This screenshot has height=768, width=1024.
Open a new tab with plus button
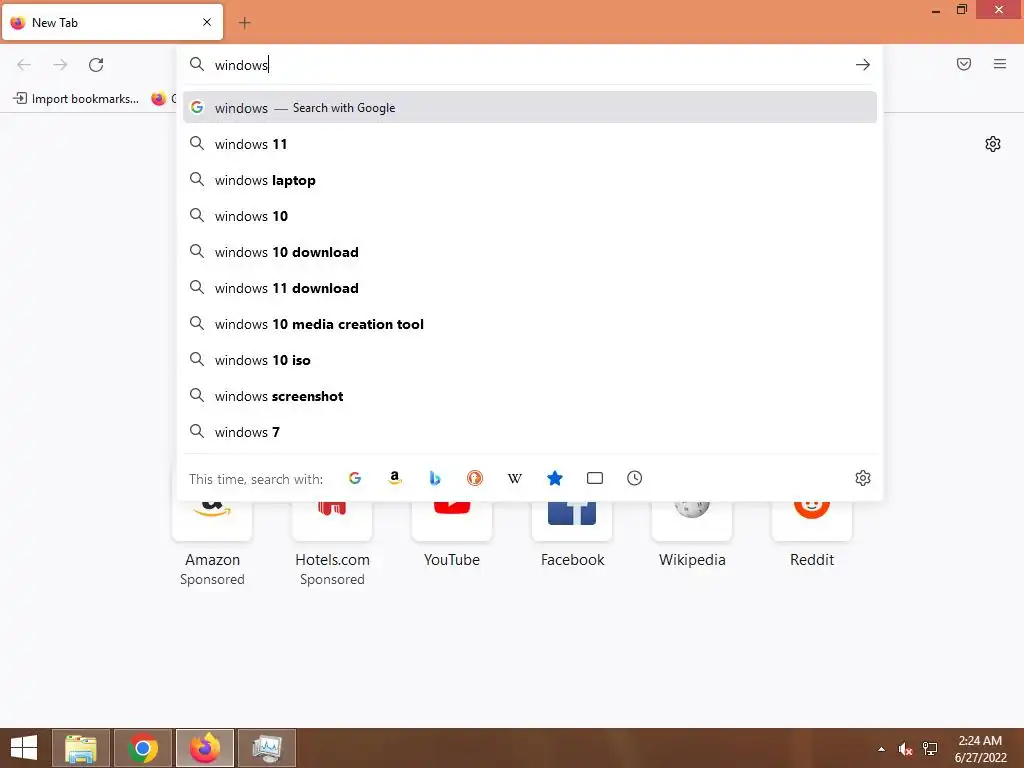click(244, 23)
